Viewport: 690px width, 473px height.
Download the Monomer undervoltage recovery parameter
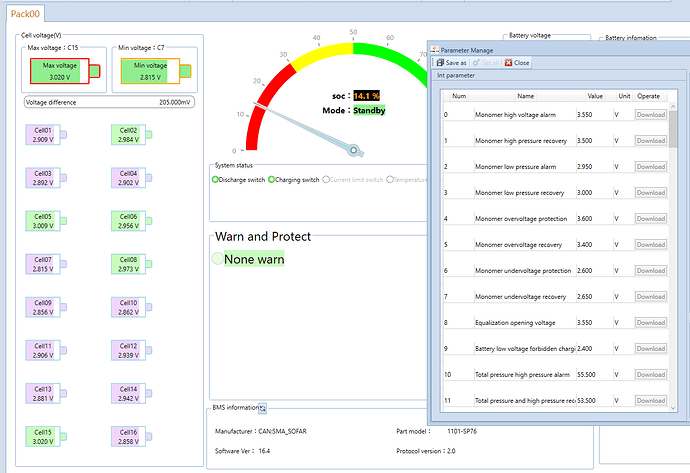pos(650,297)
